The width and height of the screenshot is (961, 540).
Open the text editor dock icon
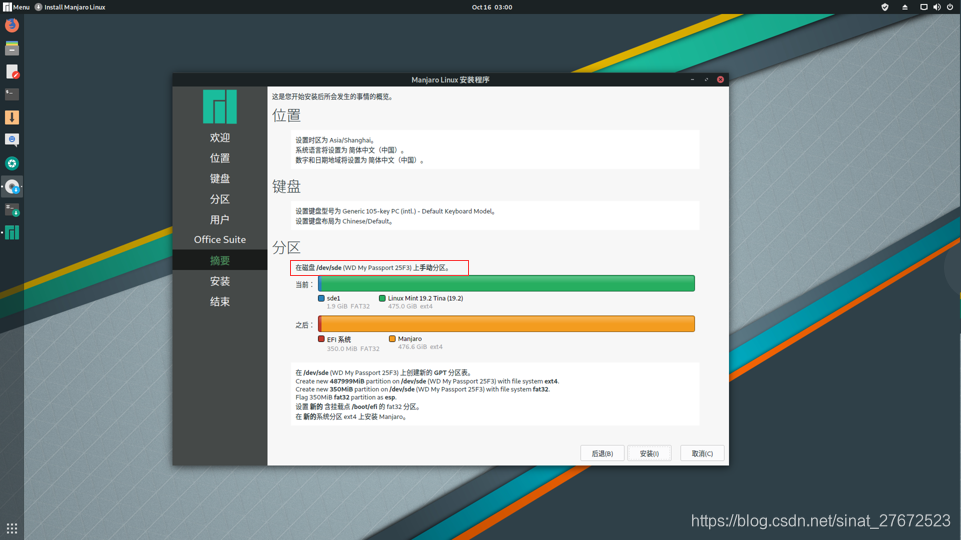(x=12, y=72)
